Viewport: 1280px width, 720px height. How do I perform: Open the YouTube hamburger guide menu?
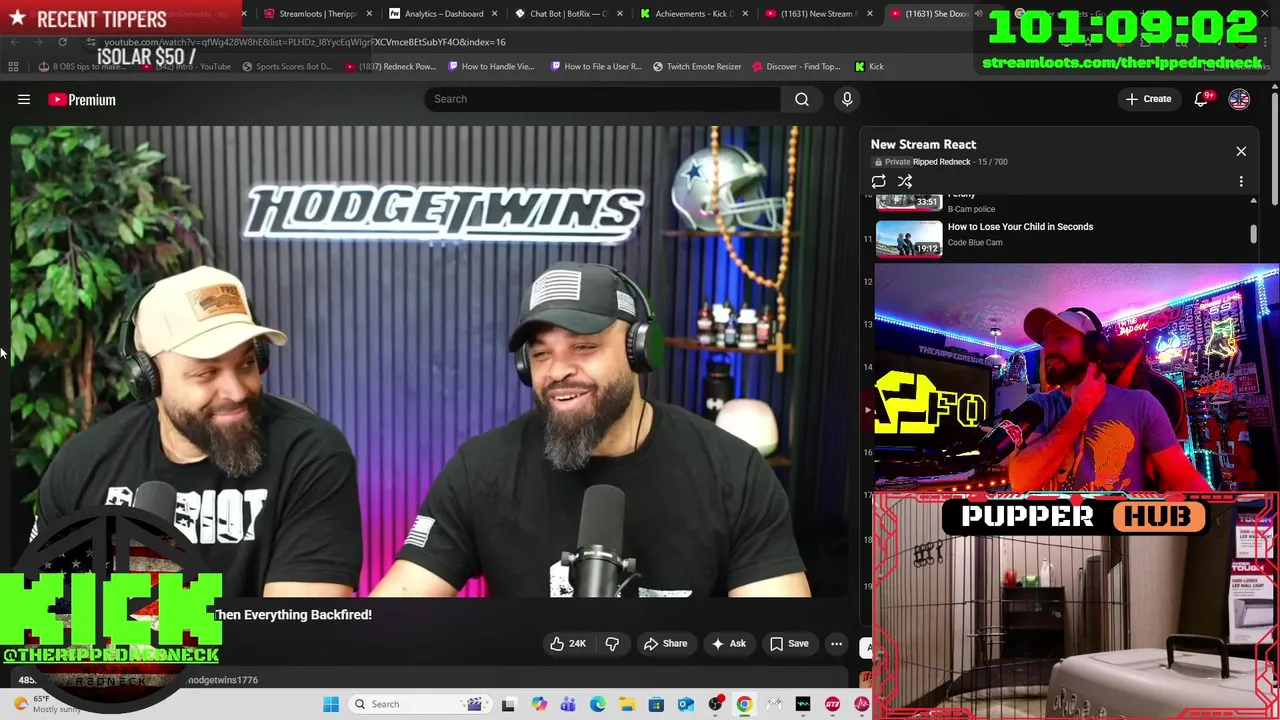point(24,99)
